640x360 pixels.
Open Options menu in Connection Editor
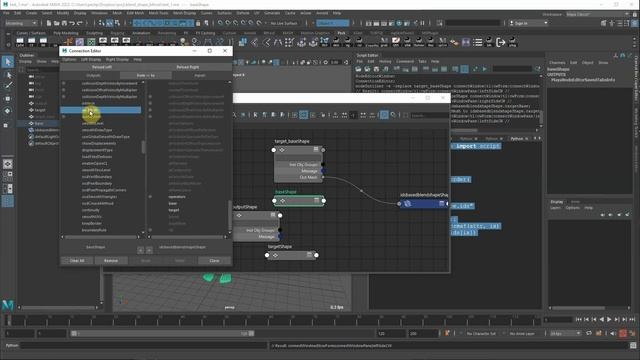(x=69, y=60)
